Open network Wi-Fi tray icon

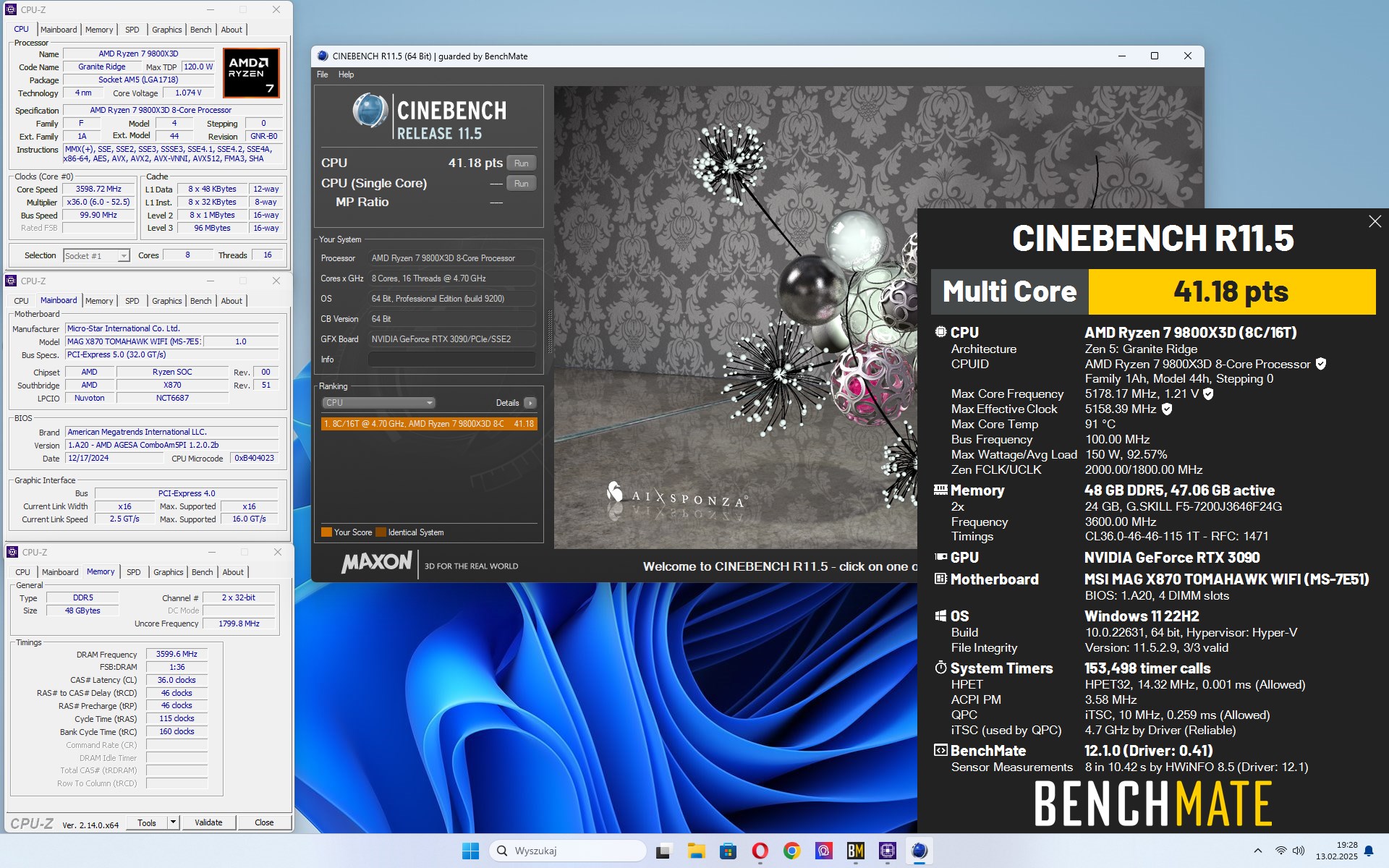[x=1281, y=851]
